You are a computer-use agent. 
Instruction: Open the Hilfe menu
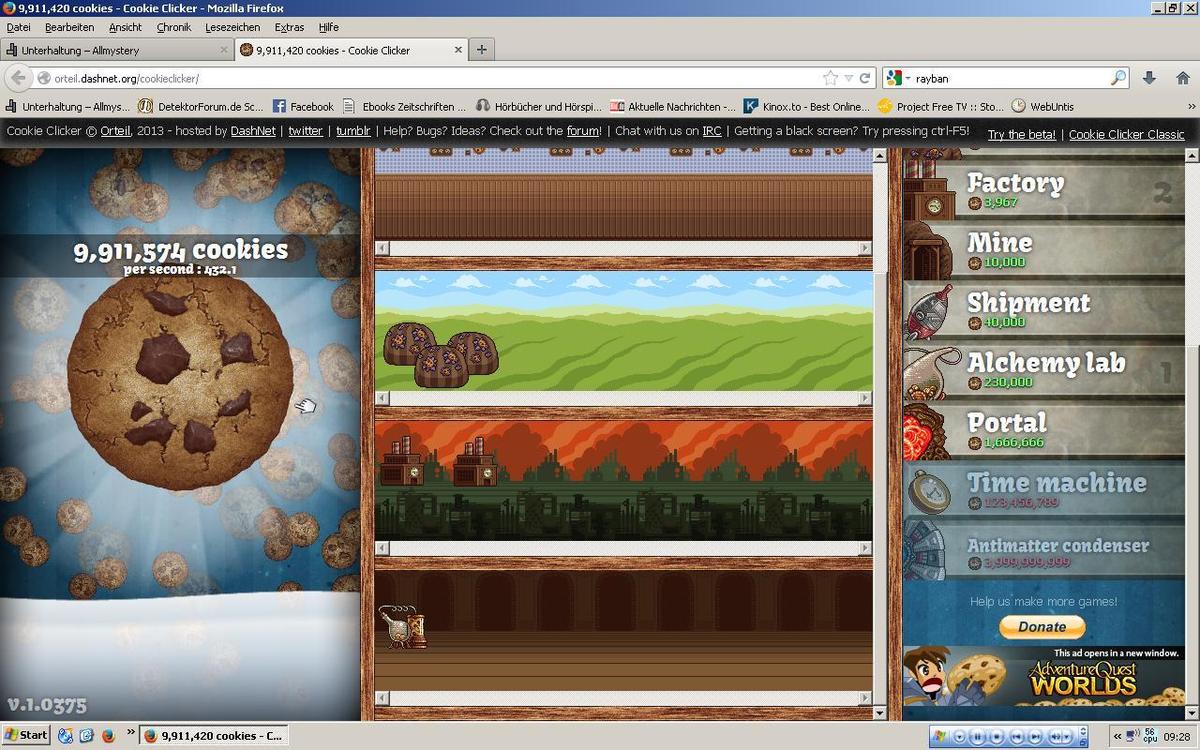click(x=328, y=27)
